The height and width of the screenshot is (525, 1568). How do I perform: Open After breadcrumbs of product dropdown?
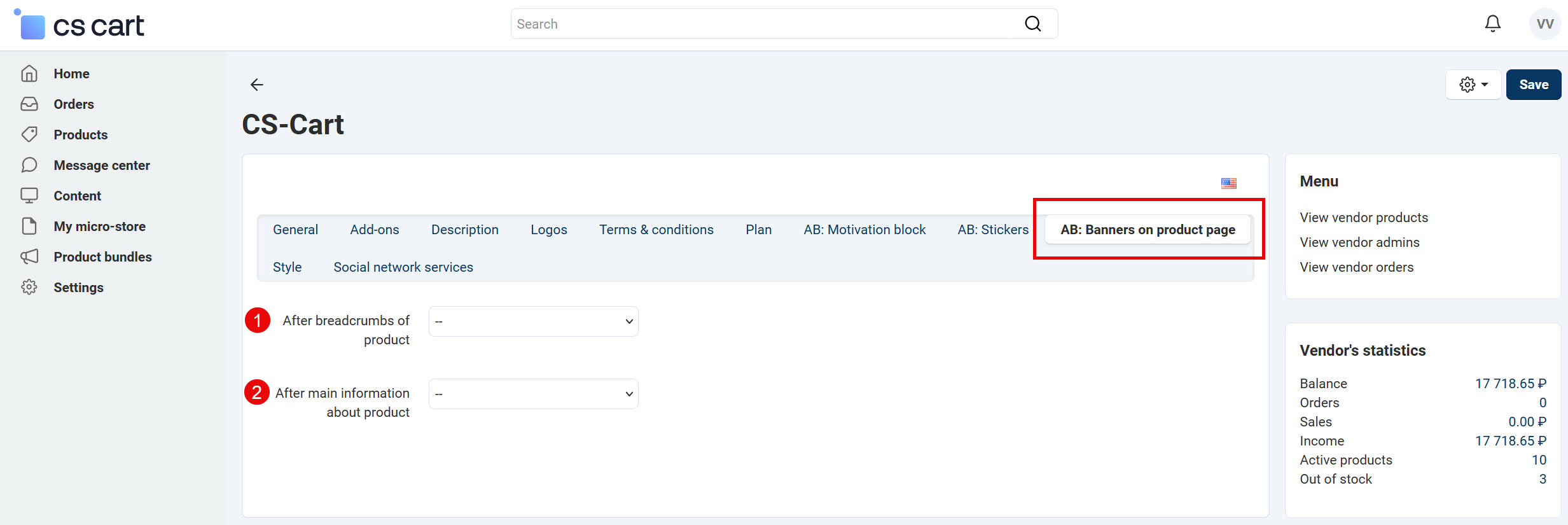pos(534,321)
